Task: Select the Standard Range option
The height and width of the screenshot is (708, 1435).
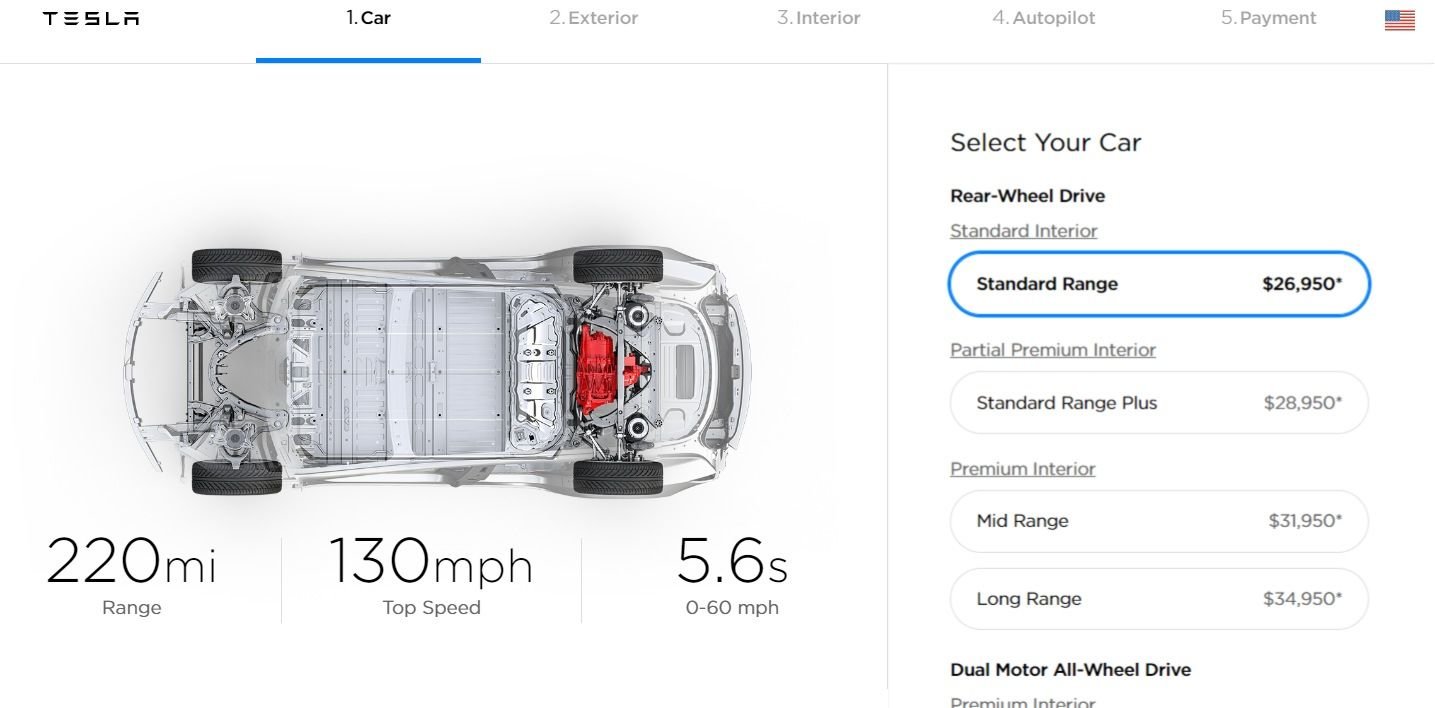Action: [1158, 284]
